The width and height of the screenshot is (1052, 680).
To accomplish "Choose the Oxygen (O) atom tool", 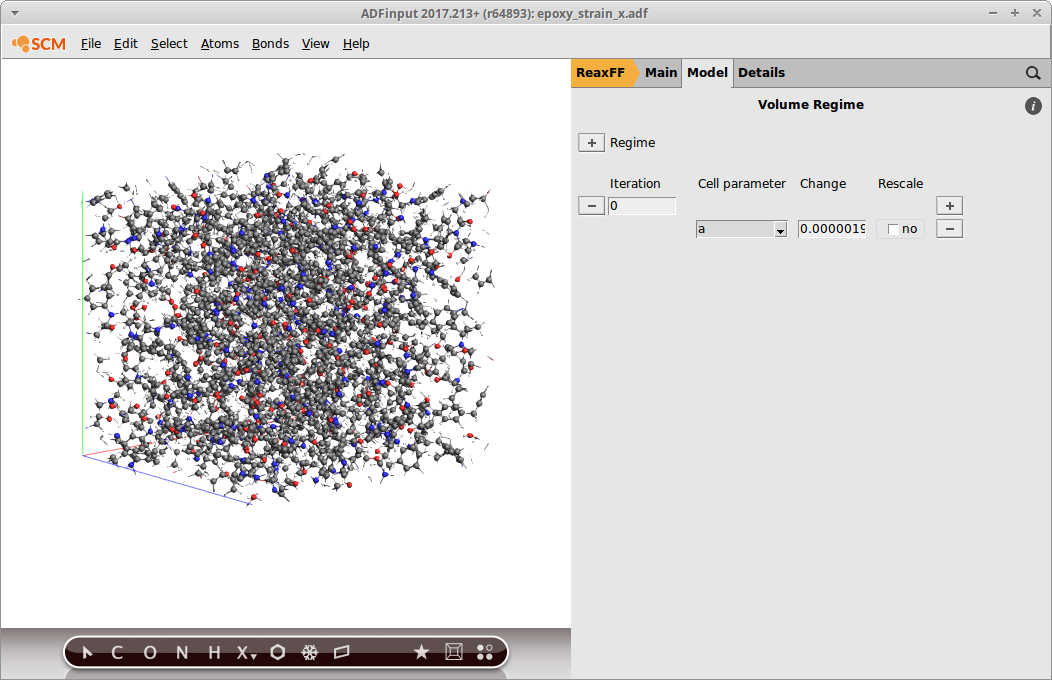I will tap(150, 653).
